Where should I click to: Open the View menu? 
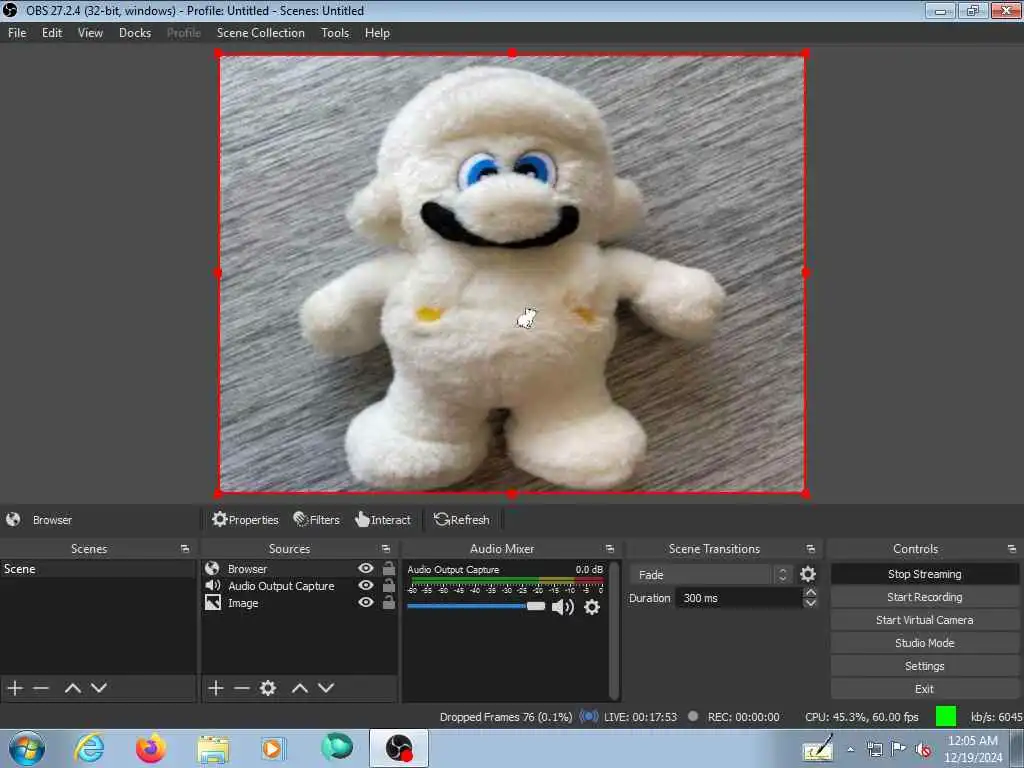click(90, 33)
